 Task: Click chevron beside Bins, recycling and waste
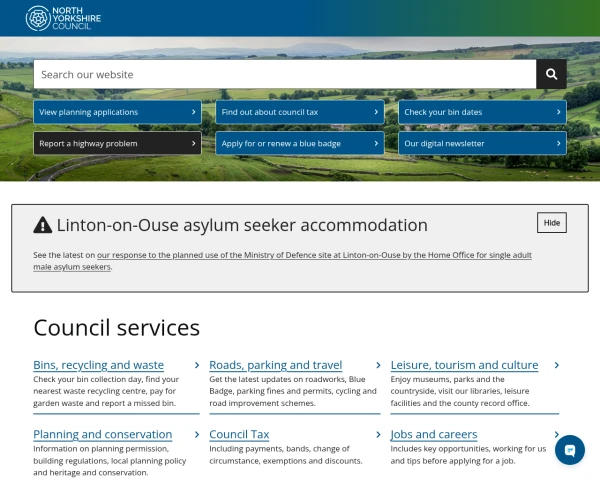coord(197,365)
